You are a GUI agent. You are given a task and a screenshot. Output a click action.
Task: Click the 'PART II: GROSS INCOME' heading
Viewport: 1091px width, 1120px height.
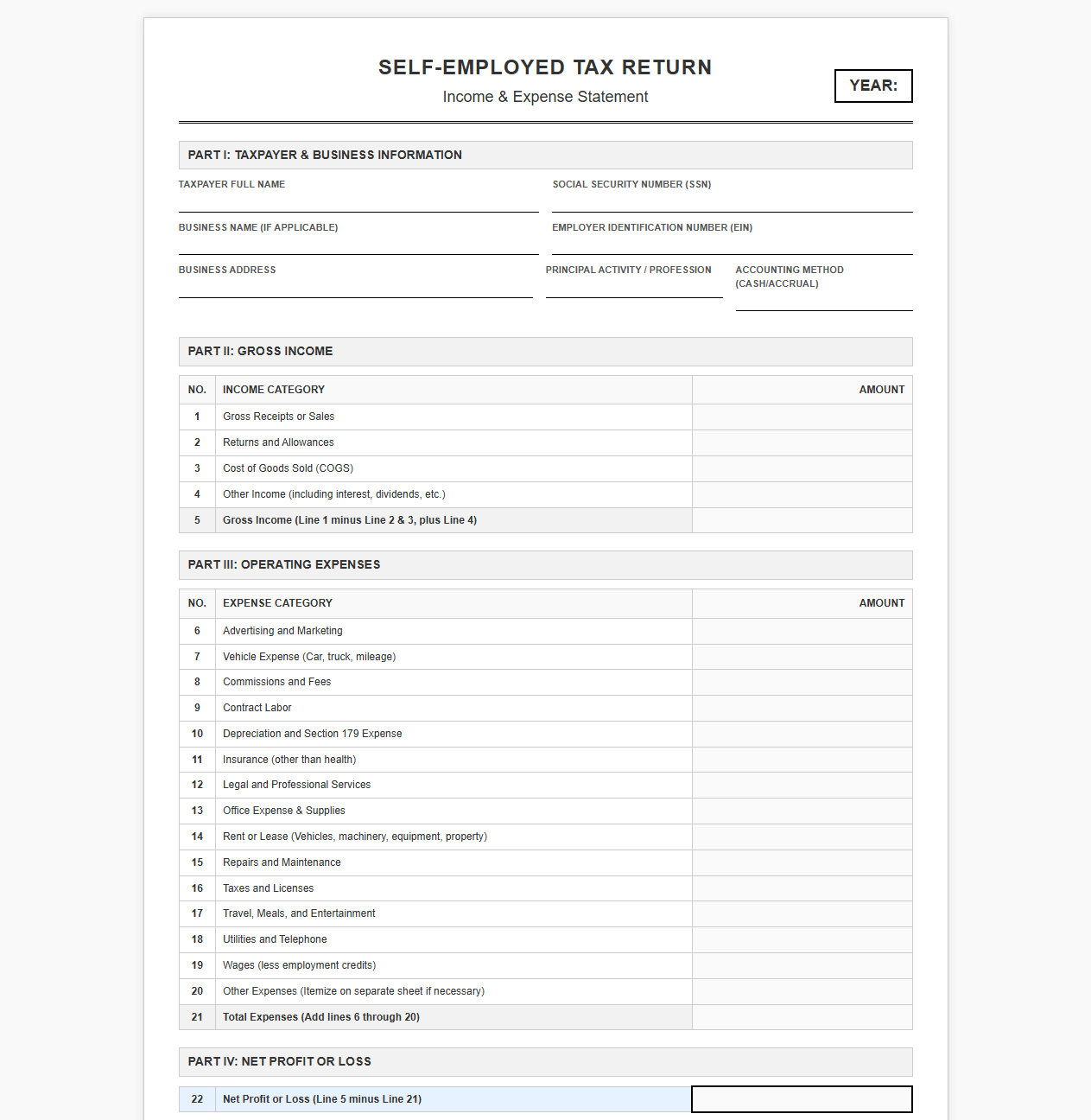tap(260, 351)
